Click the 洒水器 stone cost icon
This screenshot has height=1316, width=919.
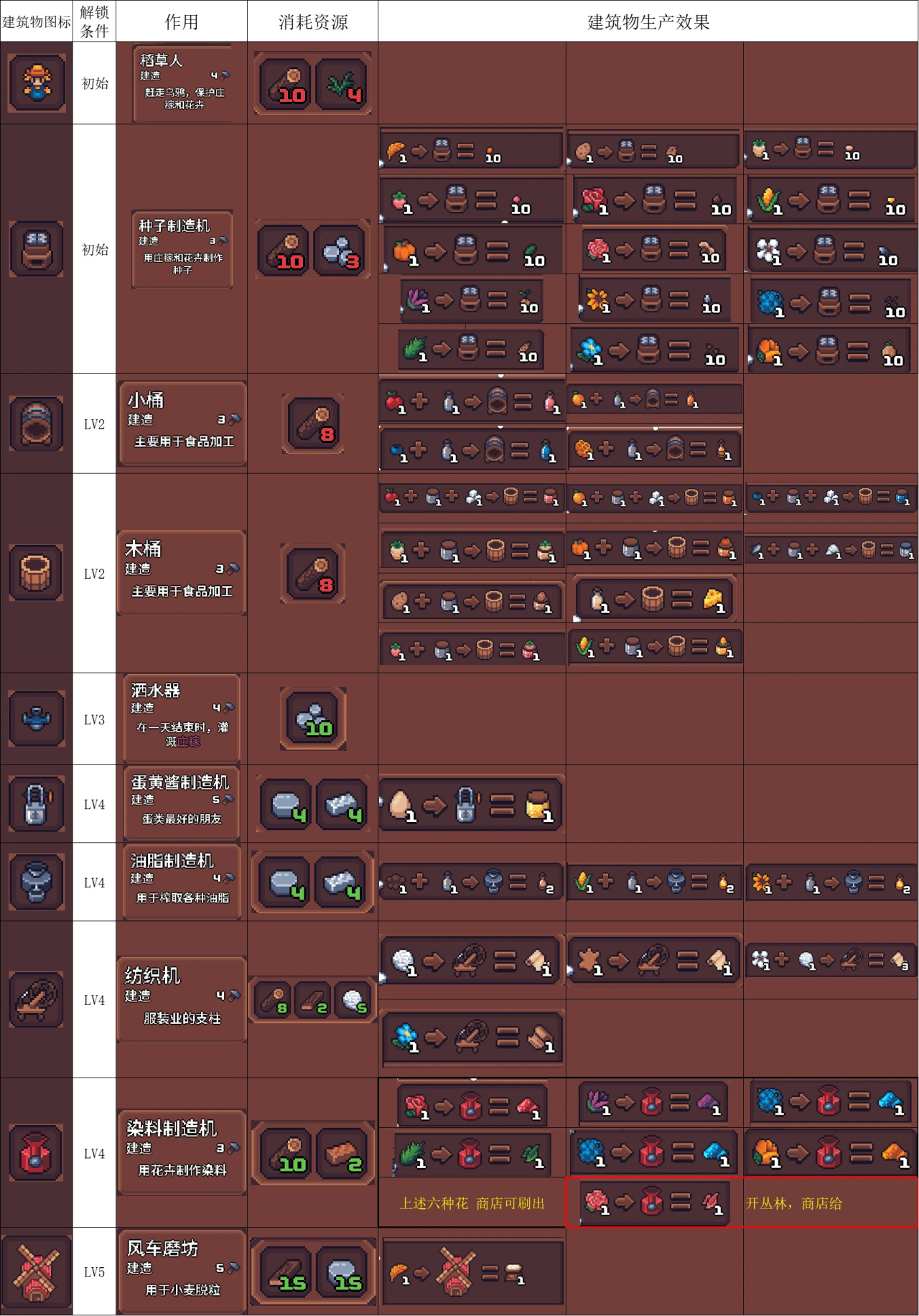[x=313, y=718]
